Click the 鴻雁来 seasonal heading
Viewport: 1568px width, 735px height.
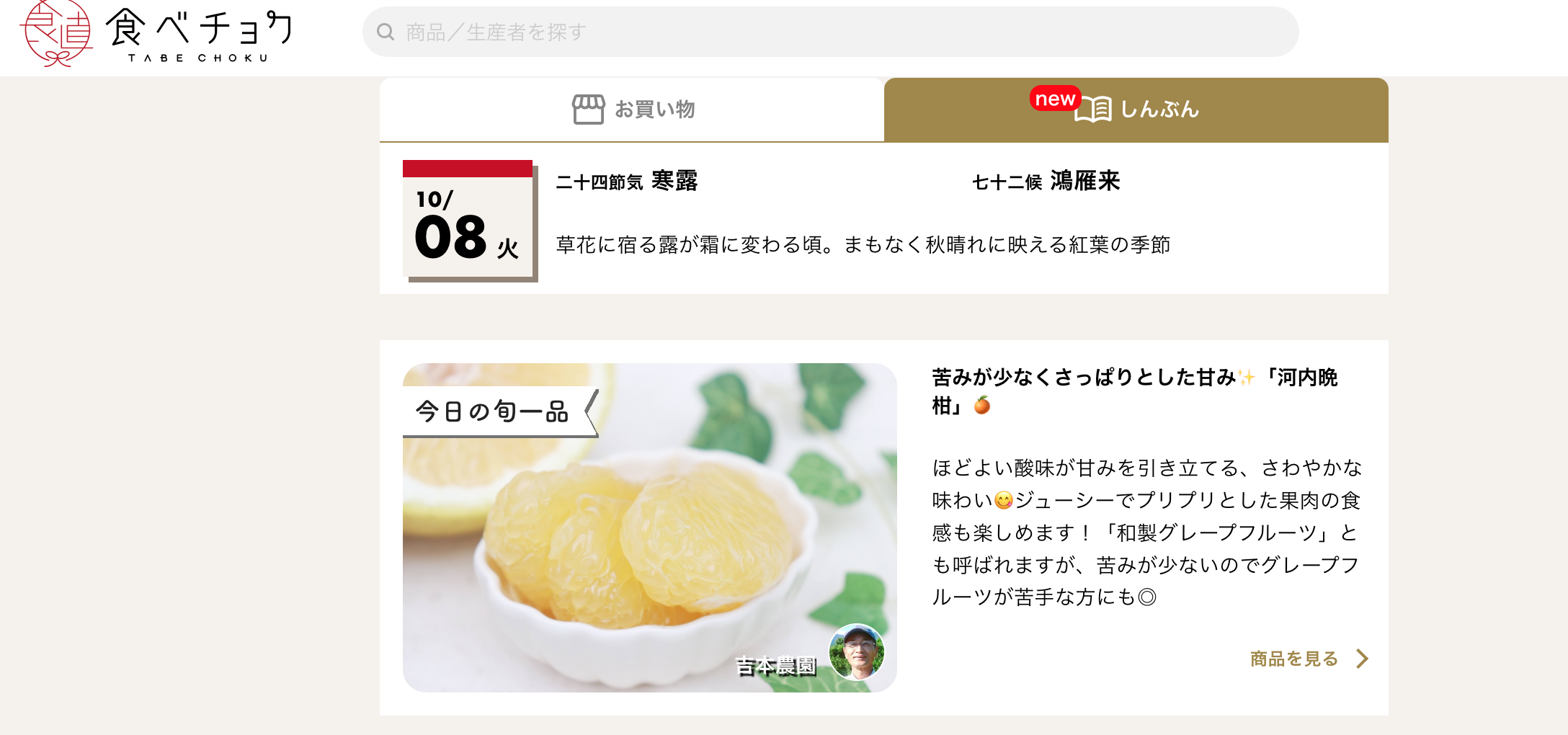1085,181
